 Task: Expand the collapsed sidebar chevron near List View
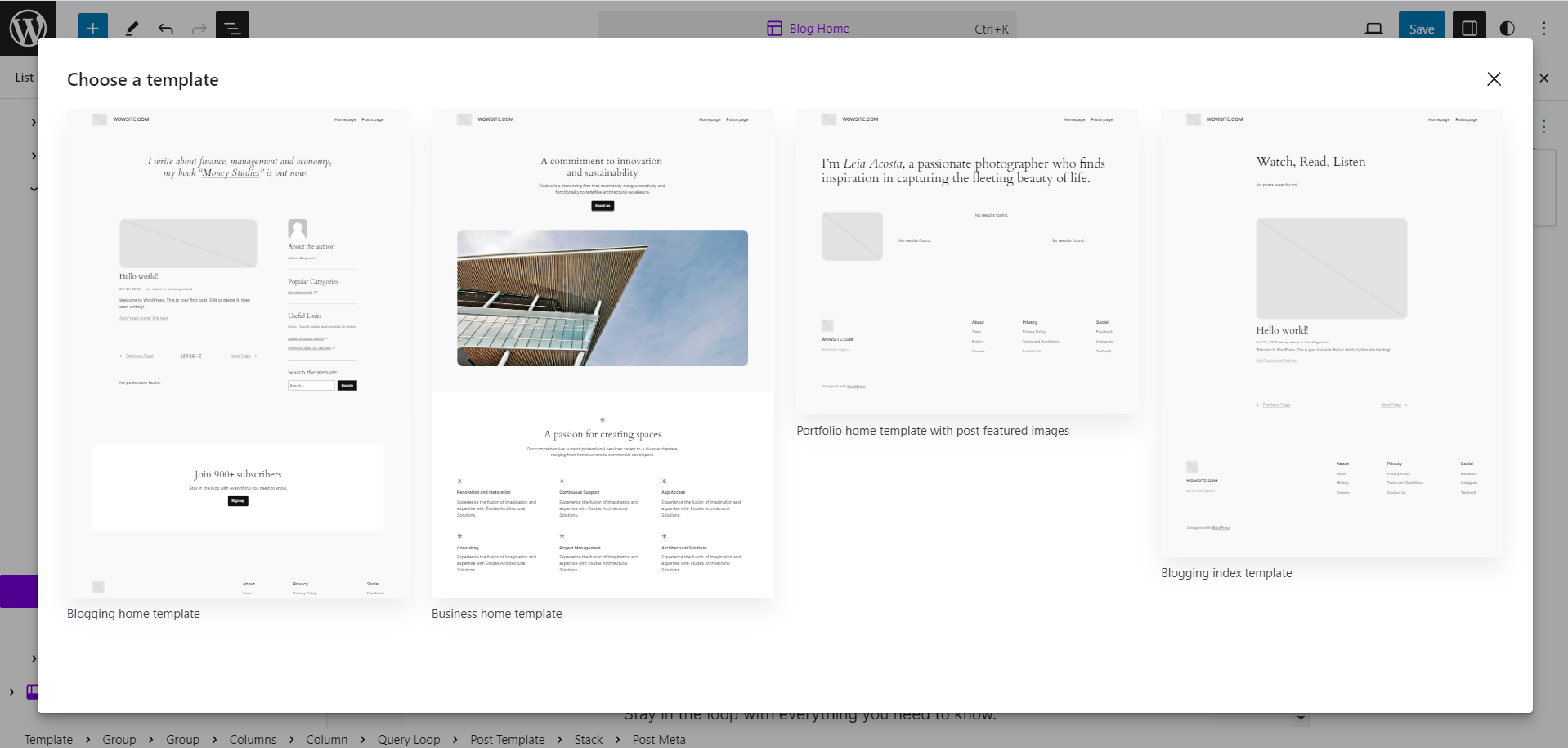[34, 123]
